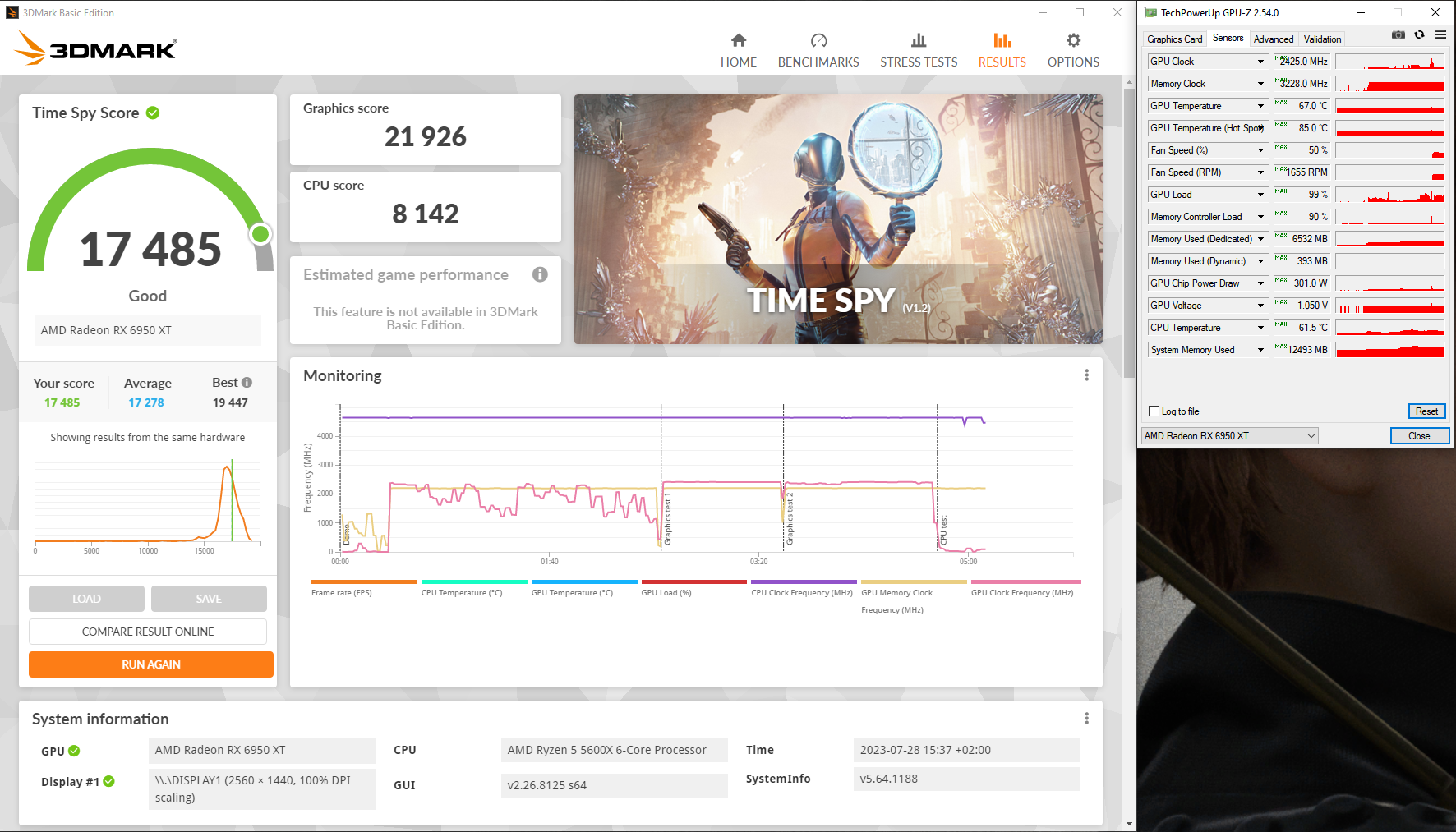Click the Frame rate (FPS) orange legend bar
The width and height of the screenshot is (1456, 832).
[x=364, y=581]
